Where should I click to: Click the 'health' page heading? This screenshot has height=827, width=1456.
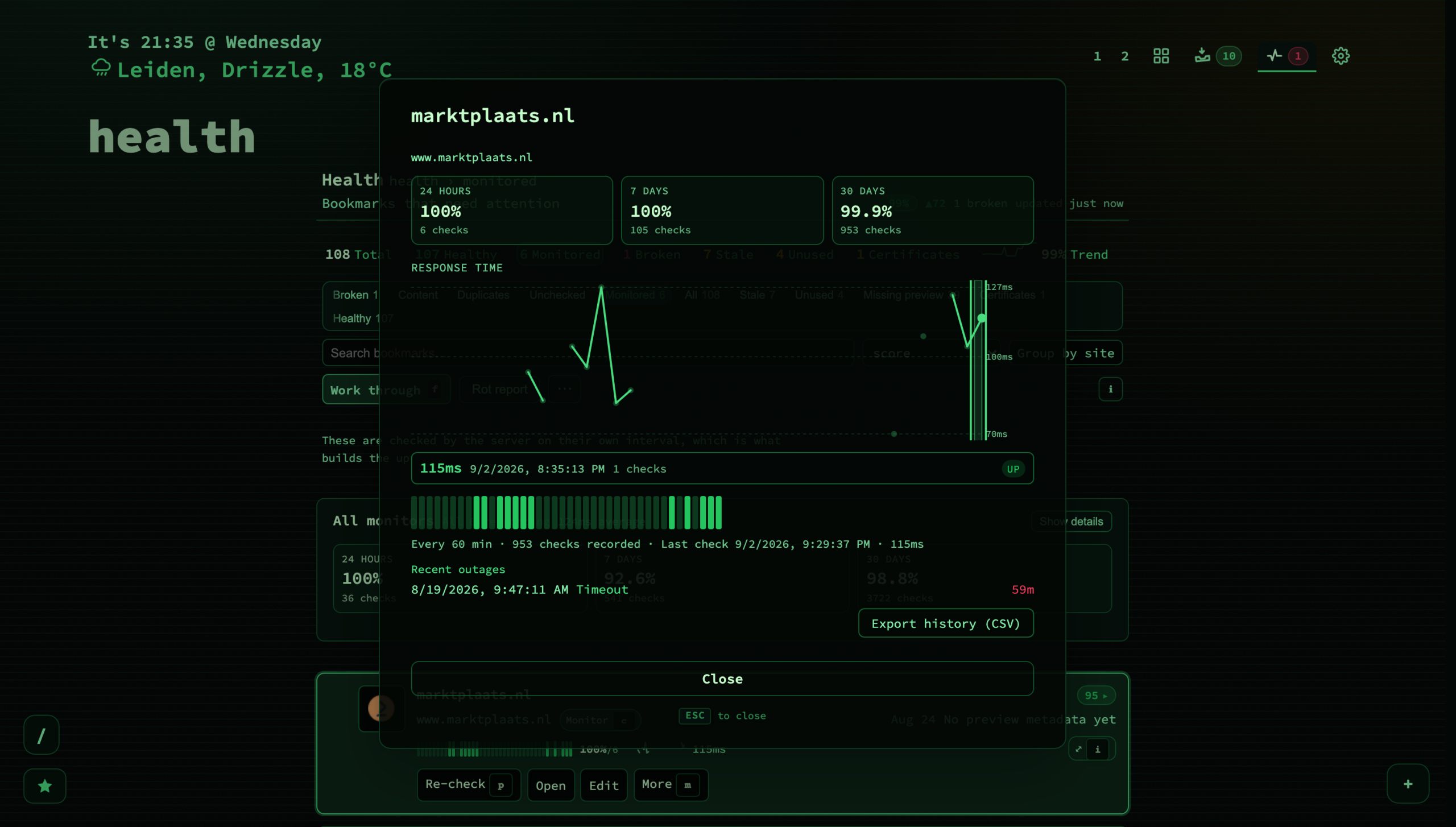pyautogui.click(x=172, y=136)
